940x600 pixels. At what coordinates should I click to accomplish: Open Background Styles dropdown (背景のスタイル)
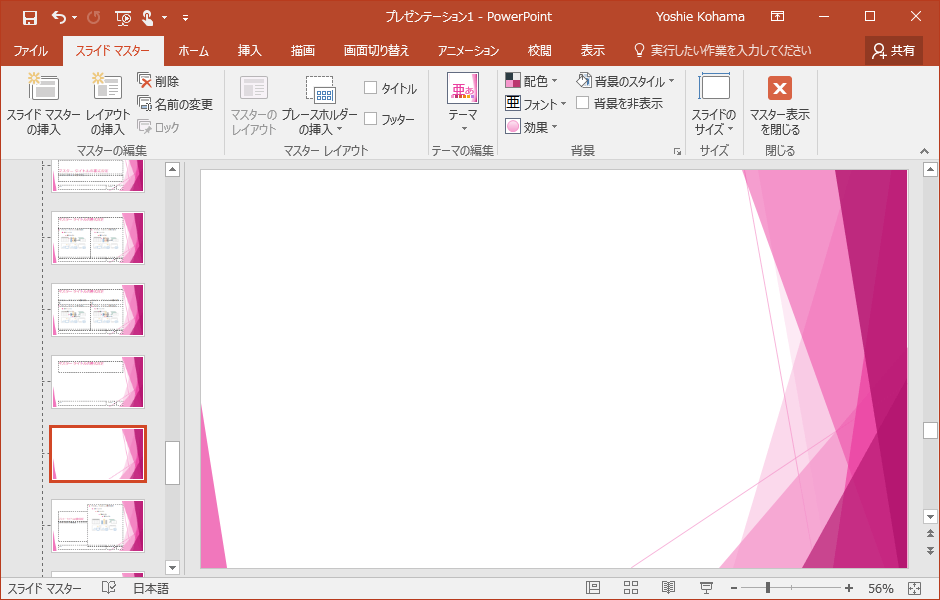[x=625, y=80]
